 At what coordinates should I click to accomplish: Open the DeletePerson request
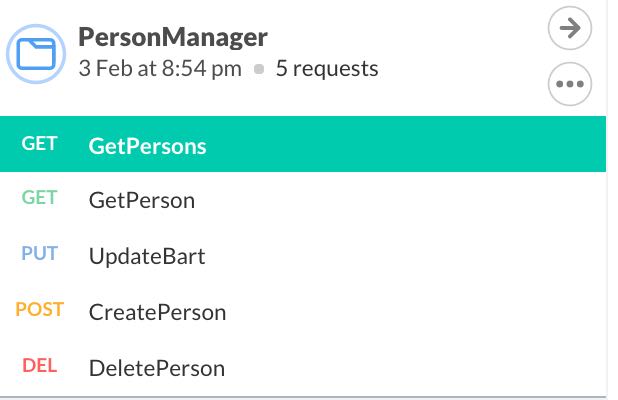point(156,368)
